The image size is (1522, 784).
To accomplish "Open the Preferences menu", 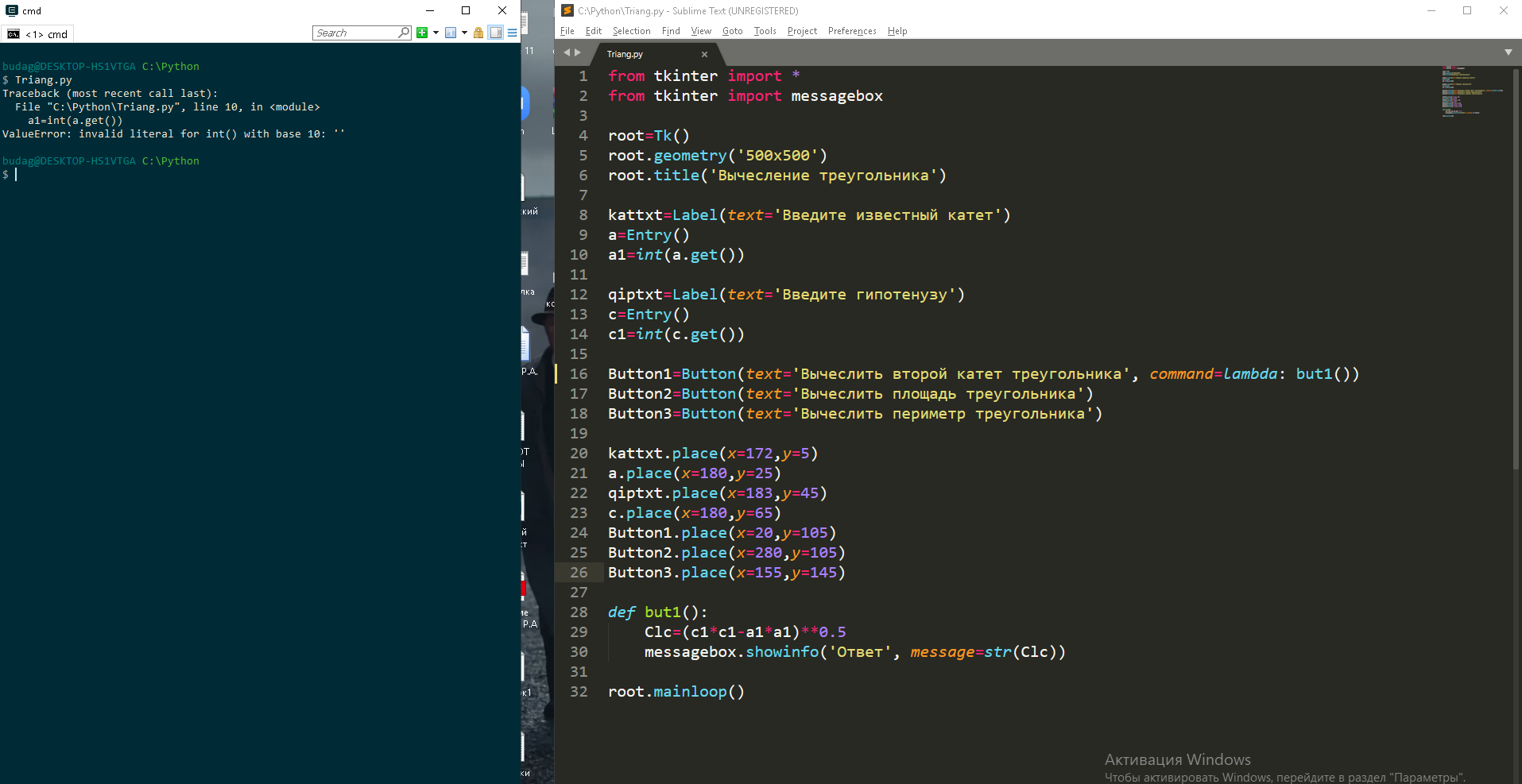I will point(852,31).
